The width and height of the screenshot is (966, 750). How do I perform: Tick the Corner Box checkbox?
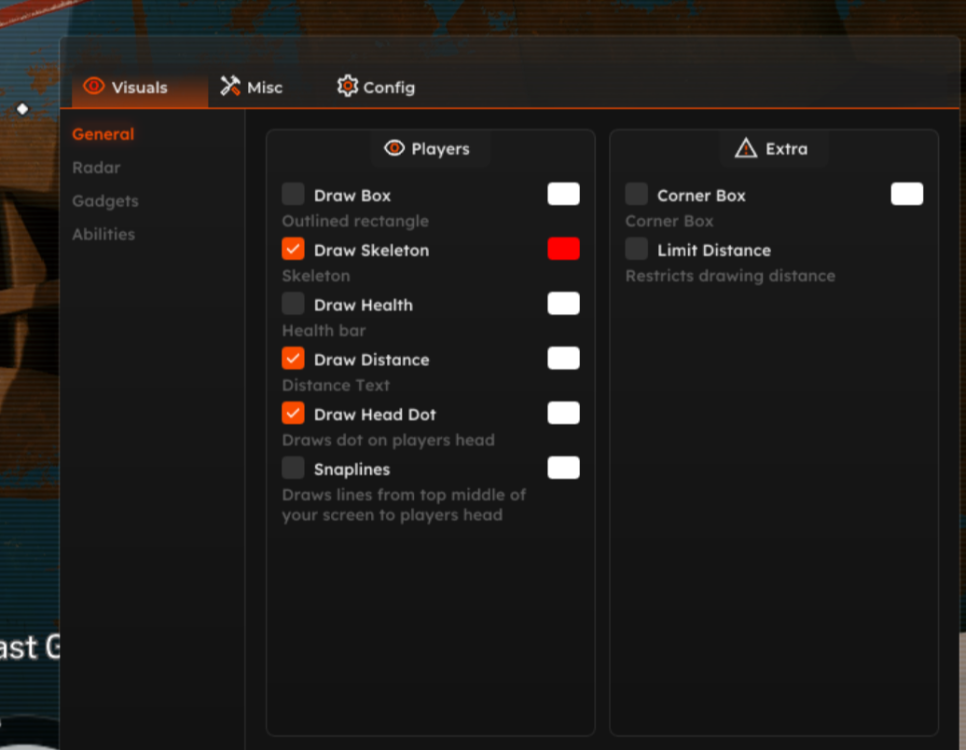coord(637,194)
